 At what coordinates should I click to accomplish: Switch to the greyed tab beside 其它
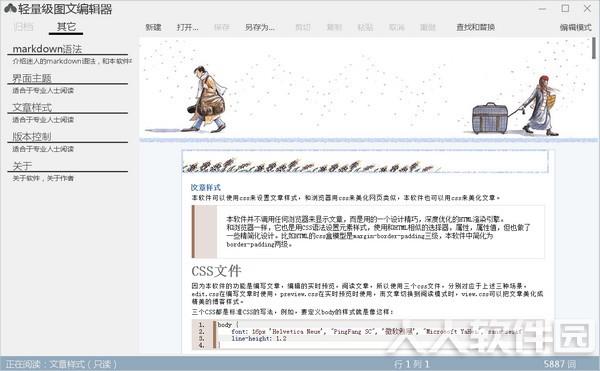23,27
